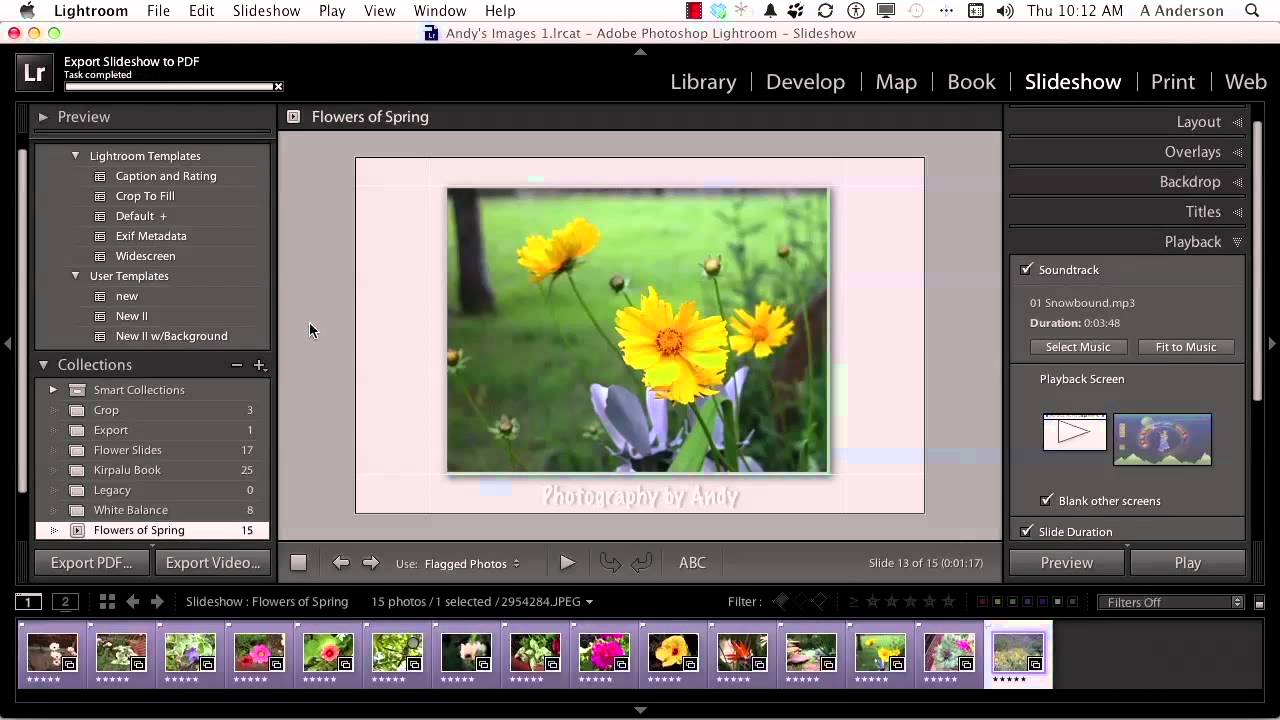Expand the Backdrop panel
1280x720 pixels.
tap(1237, 182)
